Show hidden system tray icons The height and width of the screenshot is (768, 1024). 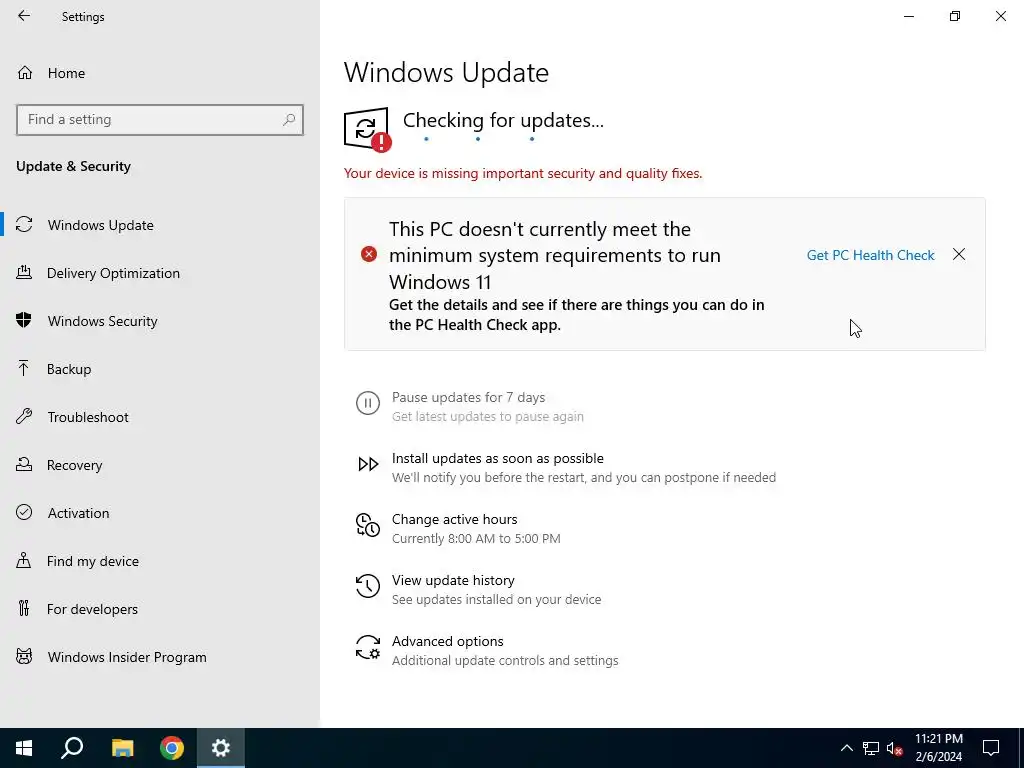click(x=846, y=748)
